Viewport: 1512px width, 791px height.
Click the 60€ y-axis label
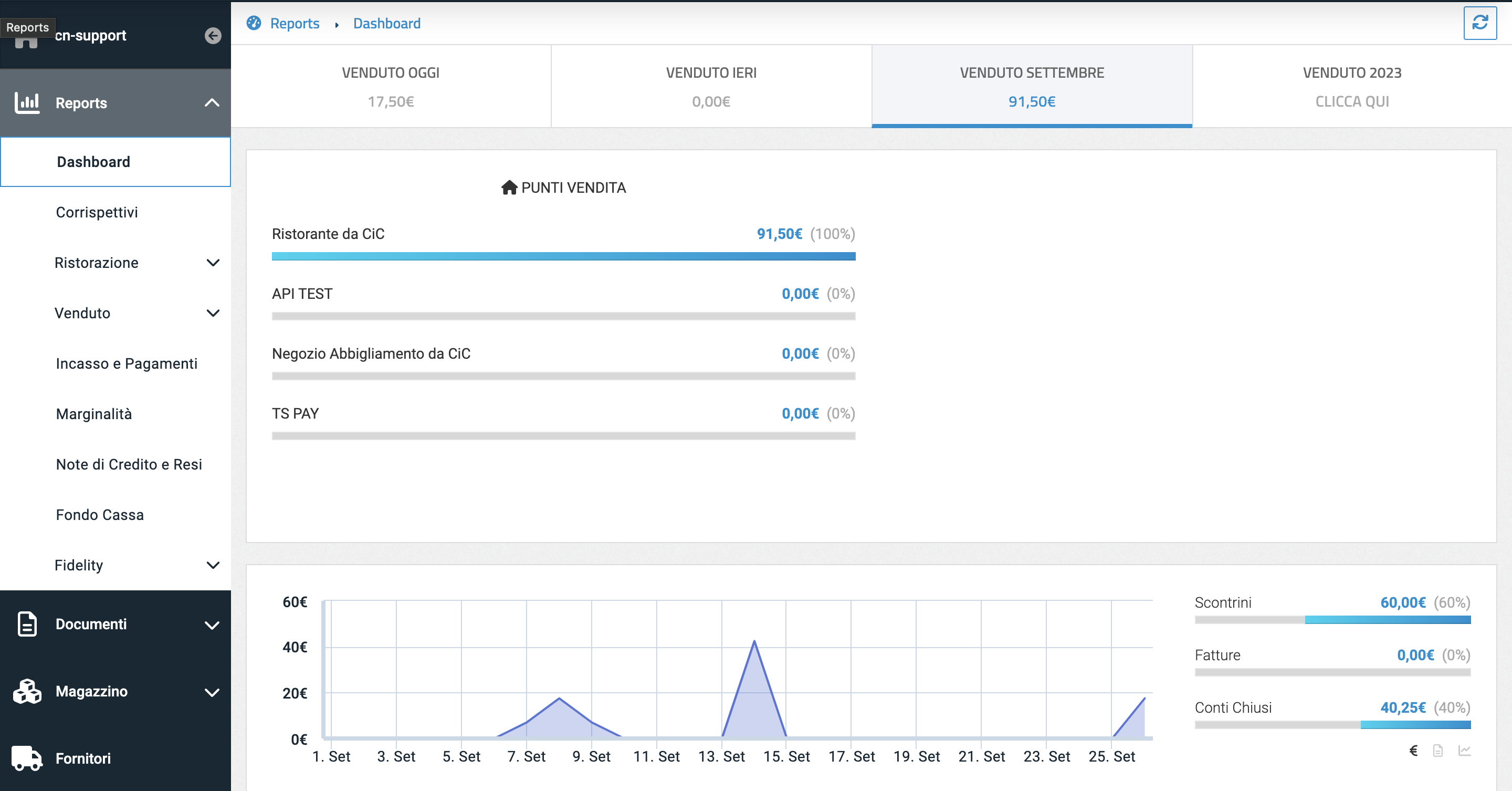(x=295, y=602)
